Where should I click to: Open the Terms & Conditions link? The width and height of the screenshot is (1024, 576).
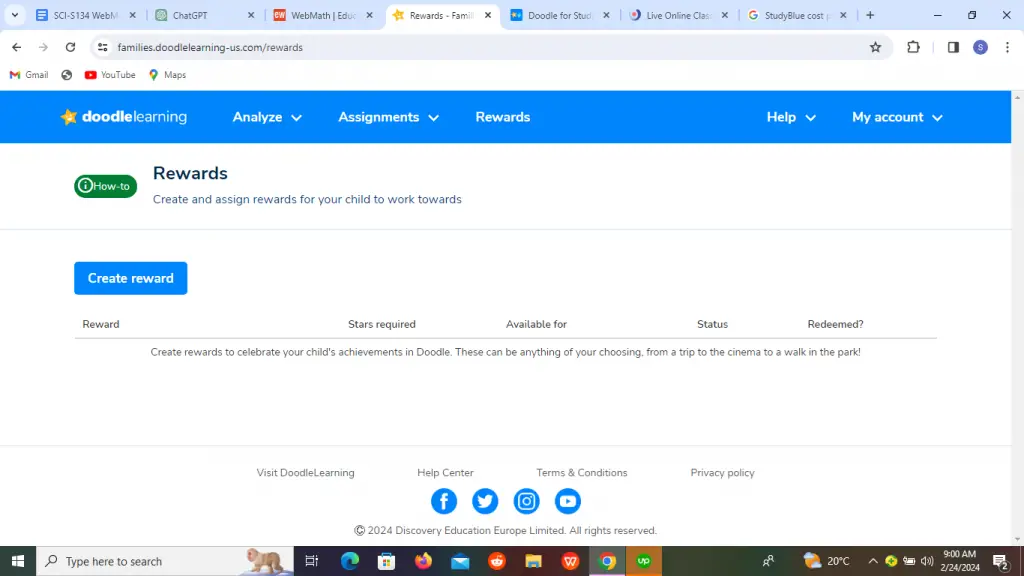pos(582,472)
